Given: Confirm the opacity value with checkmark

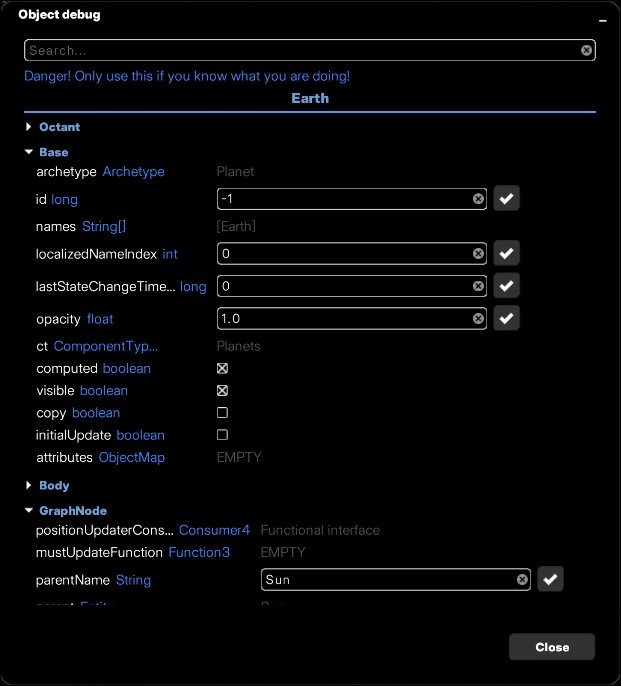Looking at the screenshot, I should [x=506, y=319].
